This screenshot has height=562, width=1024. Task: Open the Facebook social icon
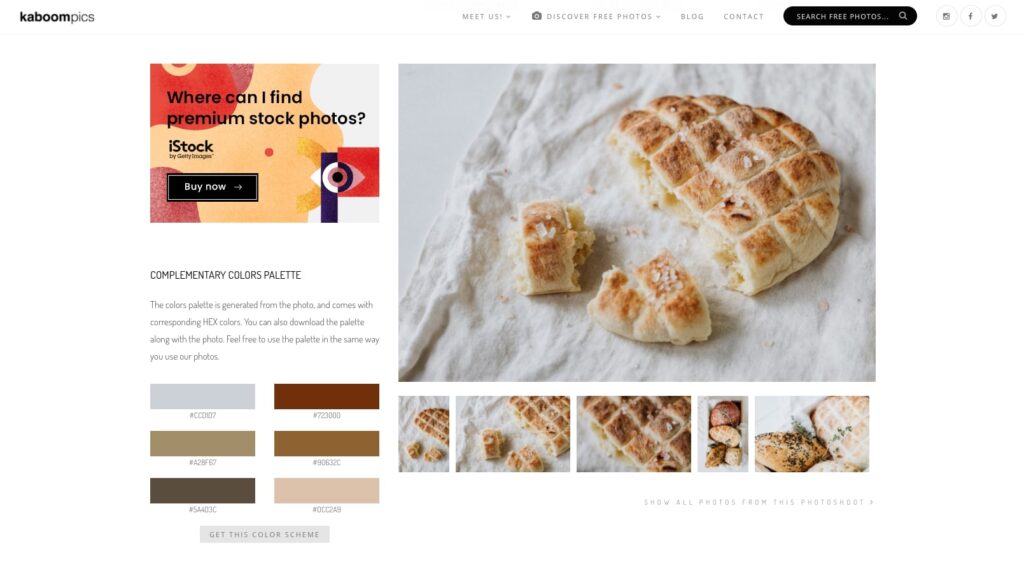click(970, 16)
